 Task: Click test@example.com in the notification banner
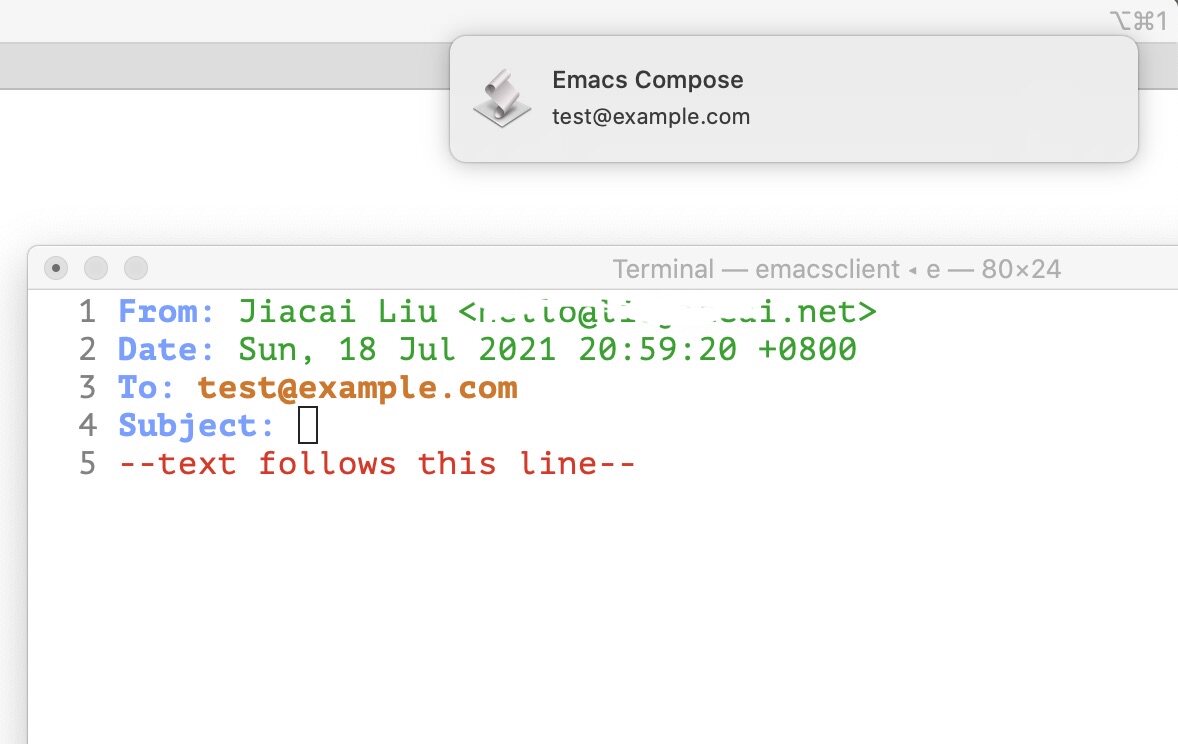pos(650,117)
